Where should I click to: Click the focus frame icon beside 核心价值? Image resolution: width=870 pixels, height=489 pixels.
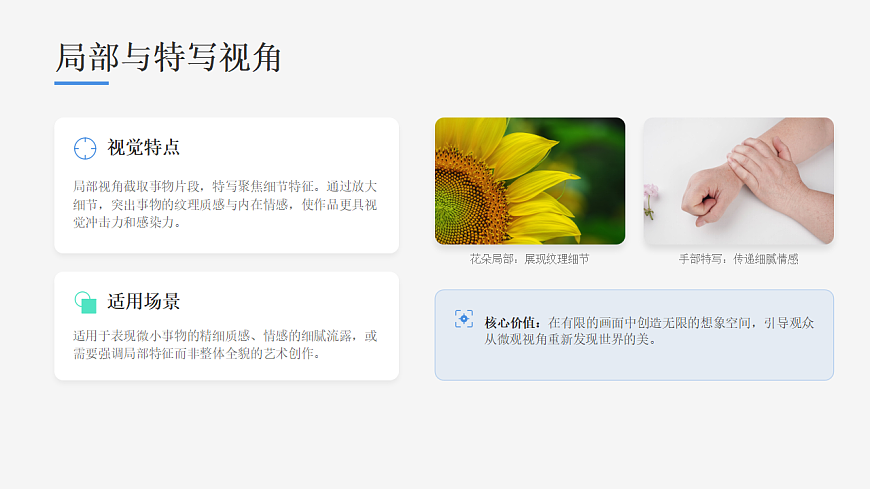pyautogui.click(x=464, y=319)
